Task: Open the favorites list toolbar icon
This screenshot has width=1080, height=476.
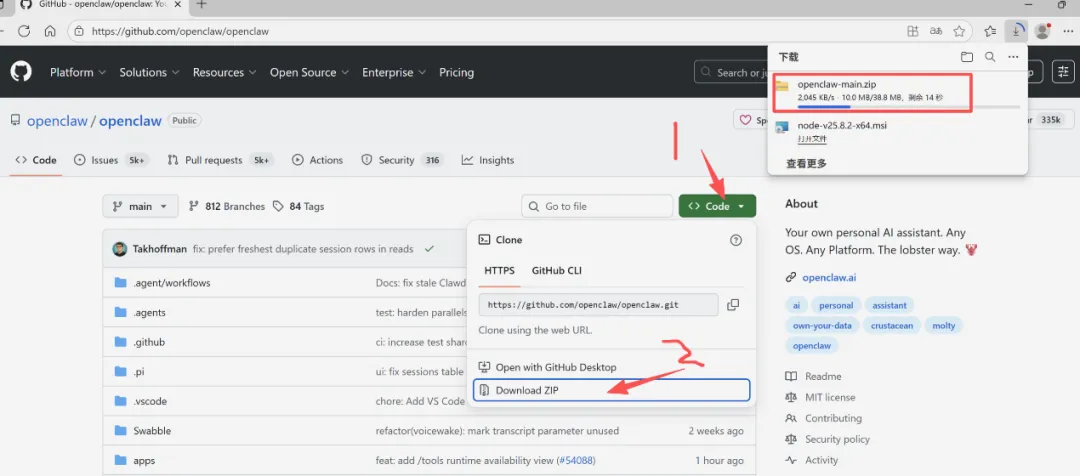Action: pyautogui.click(x=990, y=31)
